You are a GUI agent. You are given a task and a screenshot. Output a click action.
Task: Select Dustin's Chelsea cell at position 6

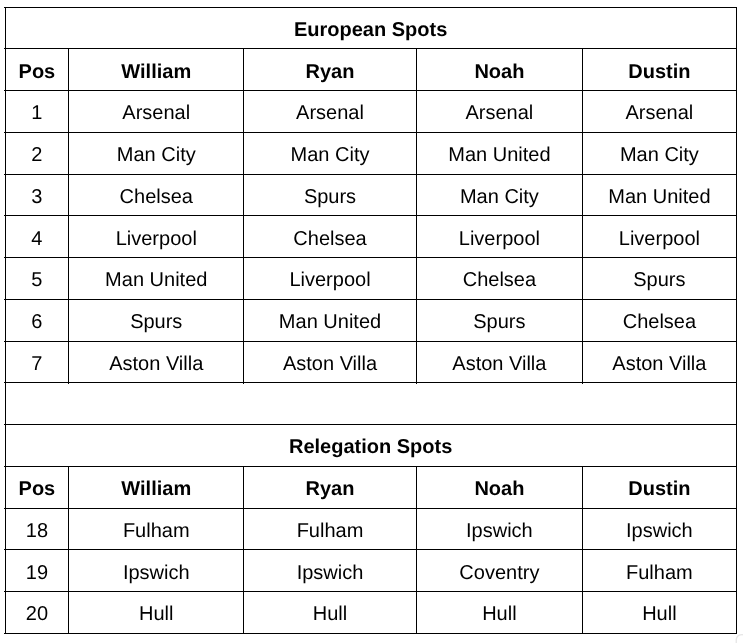pyautogui.click(x=659, y=320)
